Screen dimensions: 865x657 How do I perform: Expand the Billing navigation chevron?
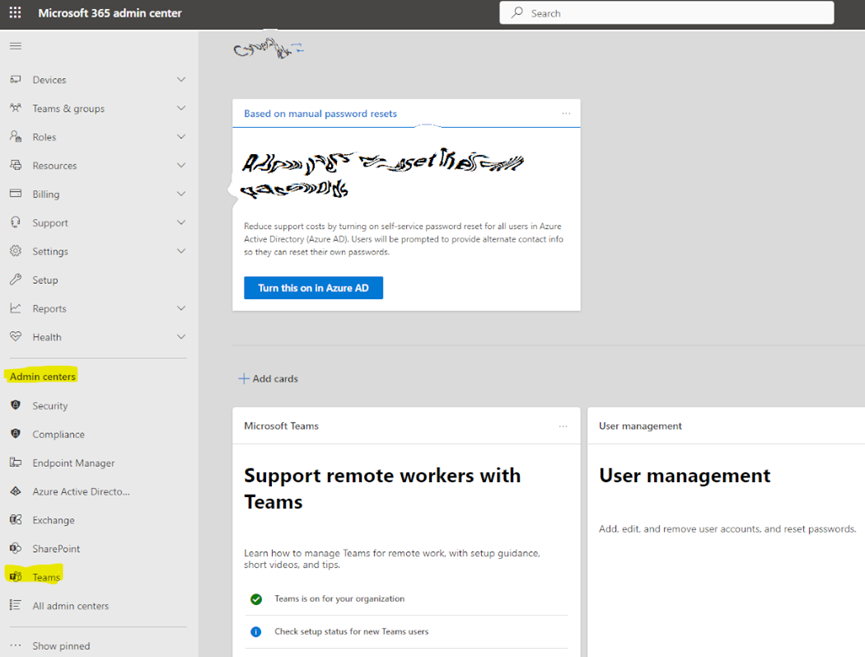181,194
